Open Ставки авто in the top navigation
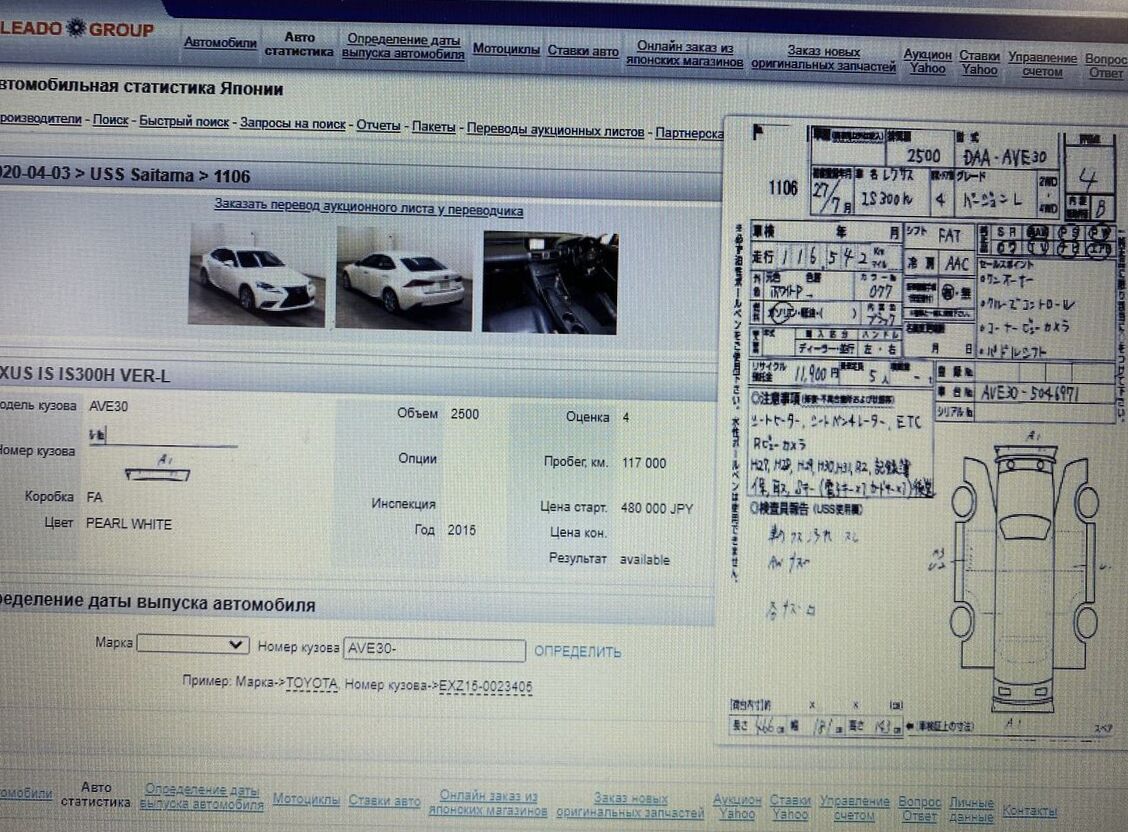Screen dimensions: 1128x832 pyautogui.click(x=583, y=50)
